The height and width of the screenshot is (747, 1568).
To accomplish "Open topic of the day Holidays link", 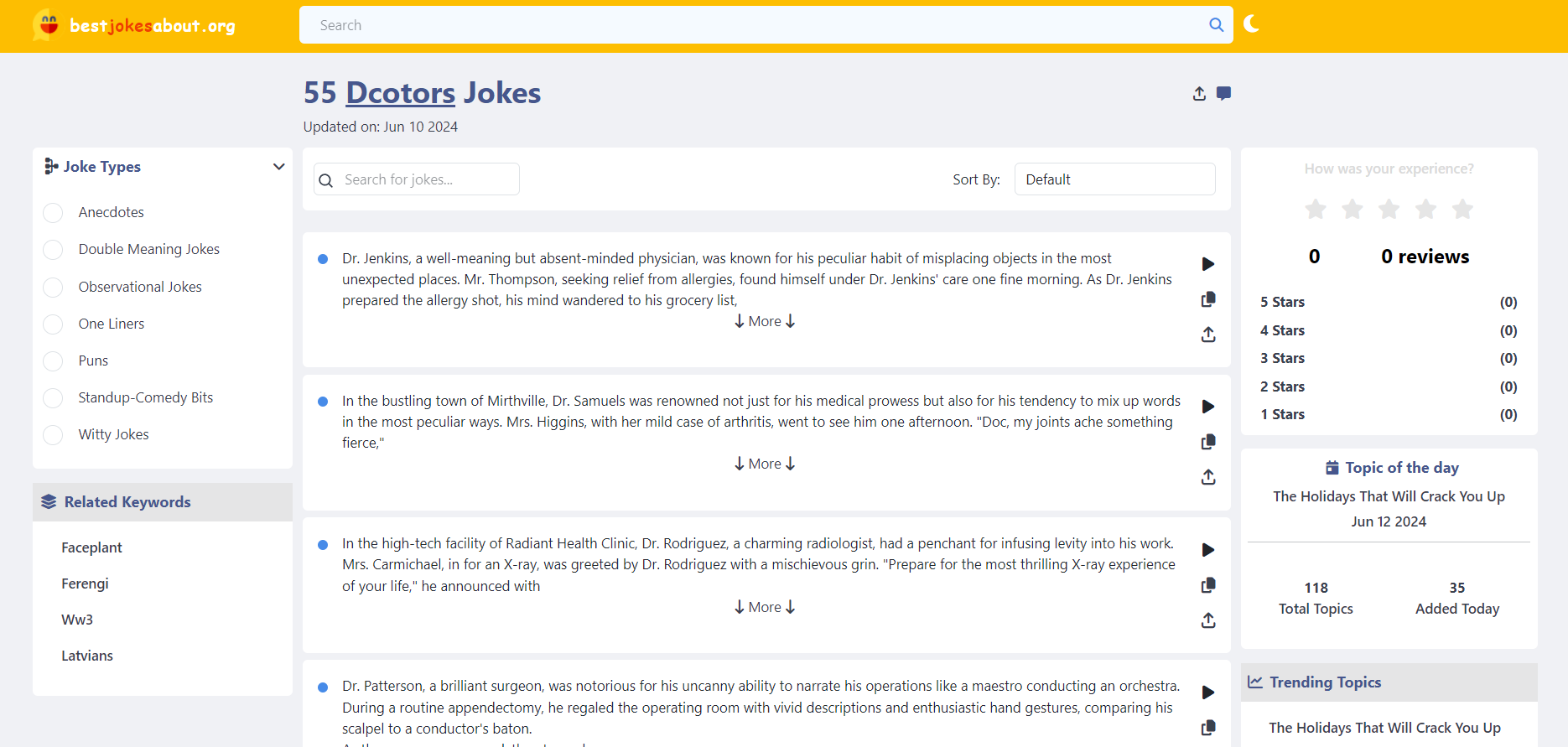I will click(1389, 496).
